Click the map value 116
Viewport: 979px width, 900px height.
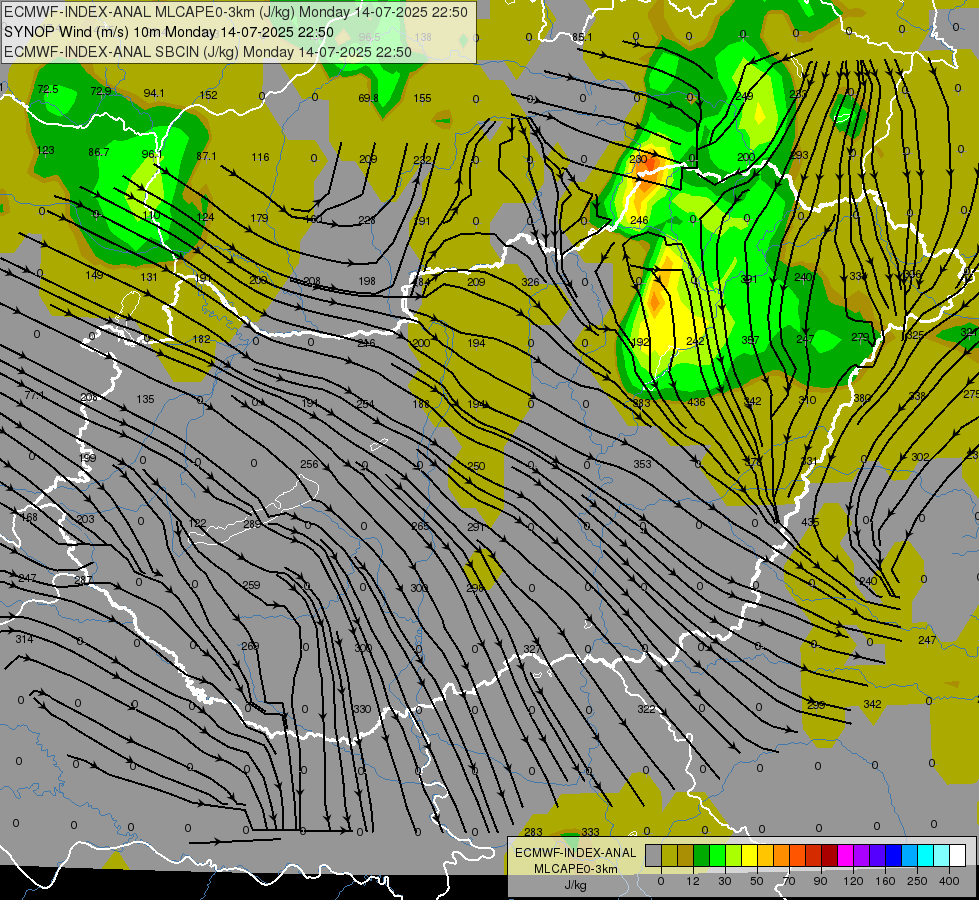(260, 157)
